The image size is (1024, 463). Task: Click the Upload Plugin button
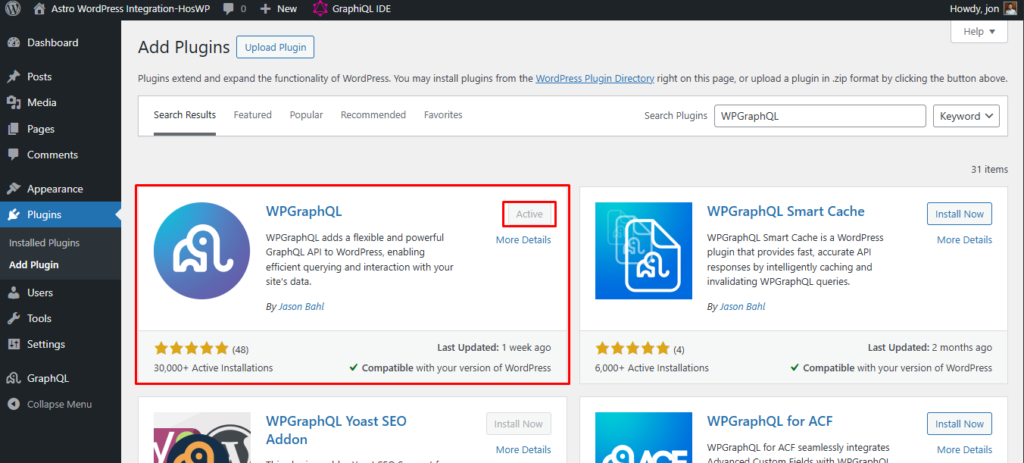(x=275, y=47)
